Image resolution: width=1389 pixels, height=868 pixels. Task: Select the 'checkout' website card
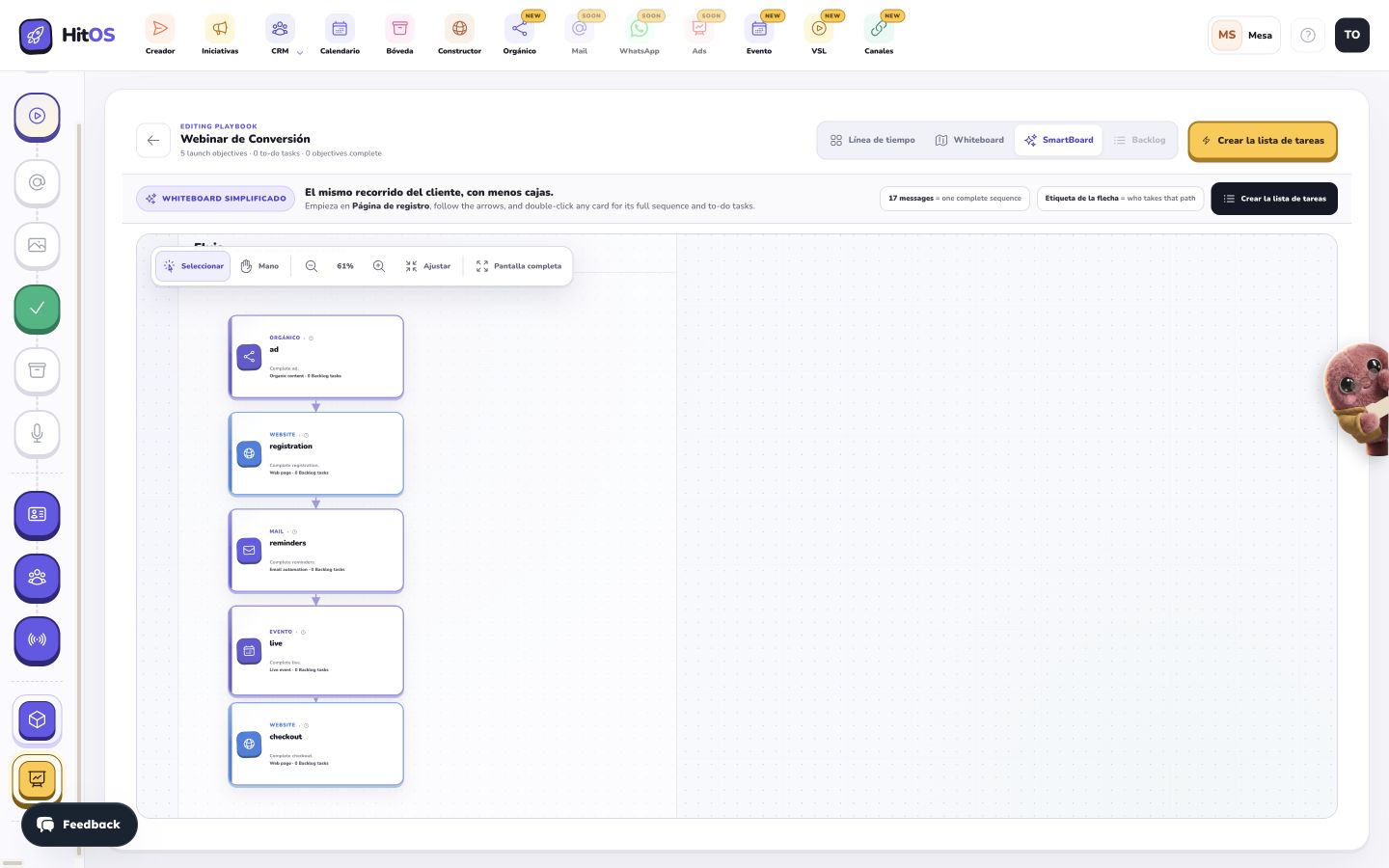pos(316,744)
